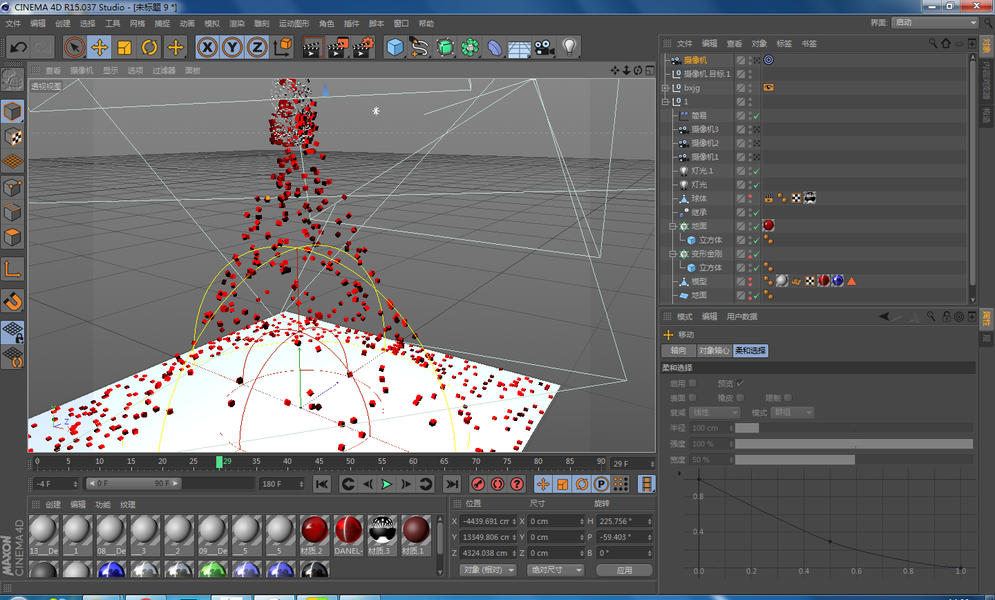
Task: Click the 应用 apply button
Action: point(624,570)
